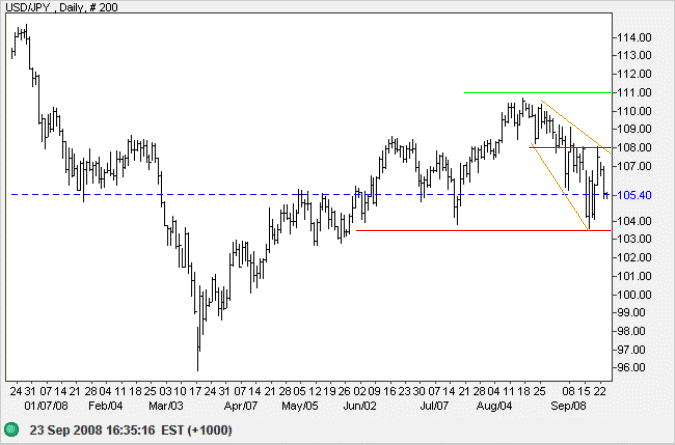Select the lower orange trendline of the channel

[x=560, y=187]
